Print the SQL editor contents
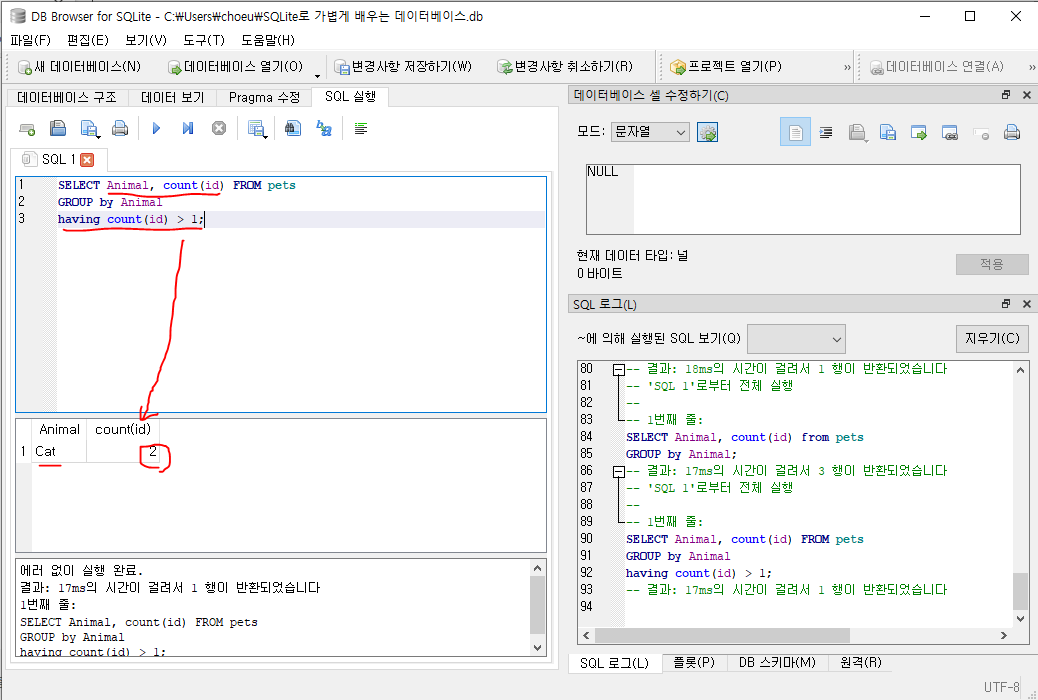Image resolution: width=1038 pixels, height=700 pixels. click(120, 128)
